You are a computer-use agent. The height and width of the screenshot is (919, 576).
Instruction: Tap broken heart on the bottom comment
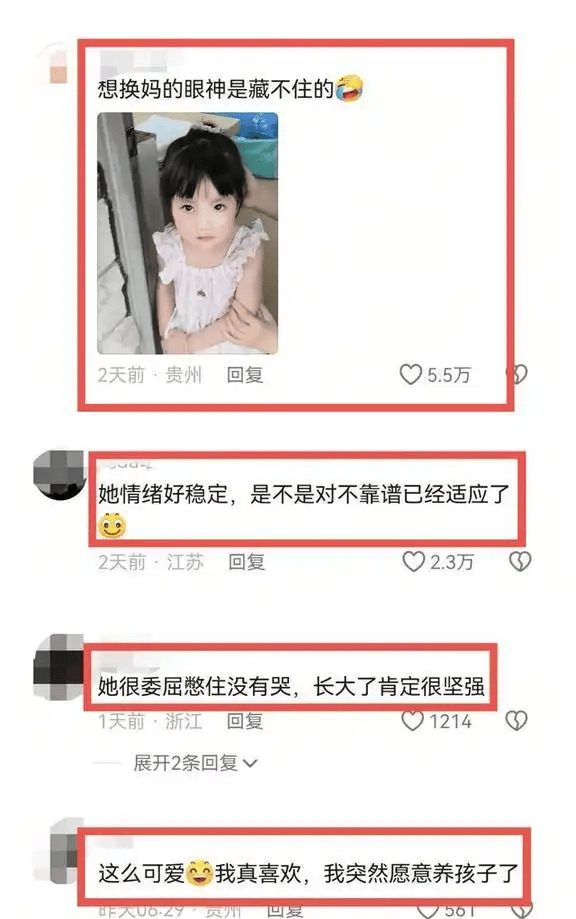tap(520, 911)
